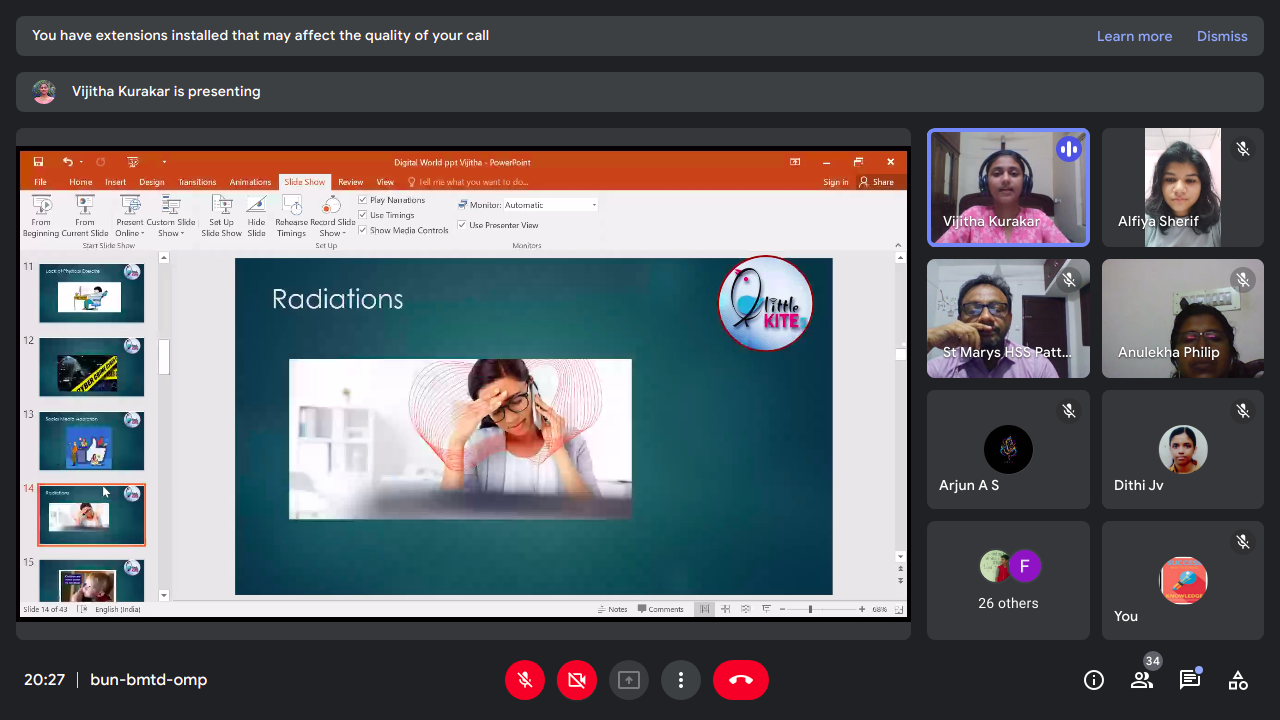
Task: Show the participants list panel
Action: point(1142,680)
